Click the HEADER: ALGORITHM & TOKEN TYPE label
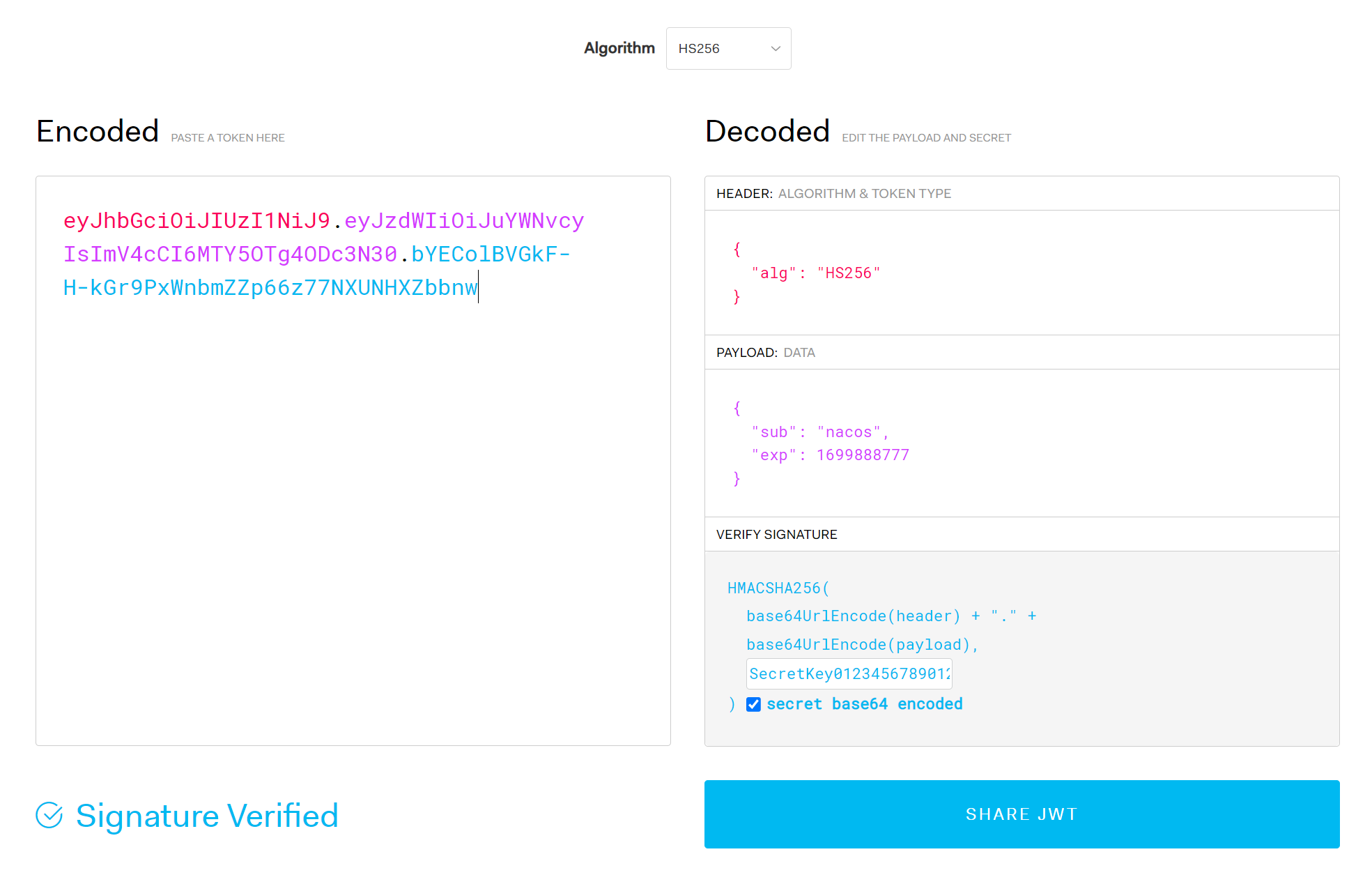 pyautogui.click(x=833, y=194)
